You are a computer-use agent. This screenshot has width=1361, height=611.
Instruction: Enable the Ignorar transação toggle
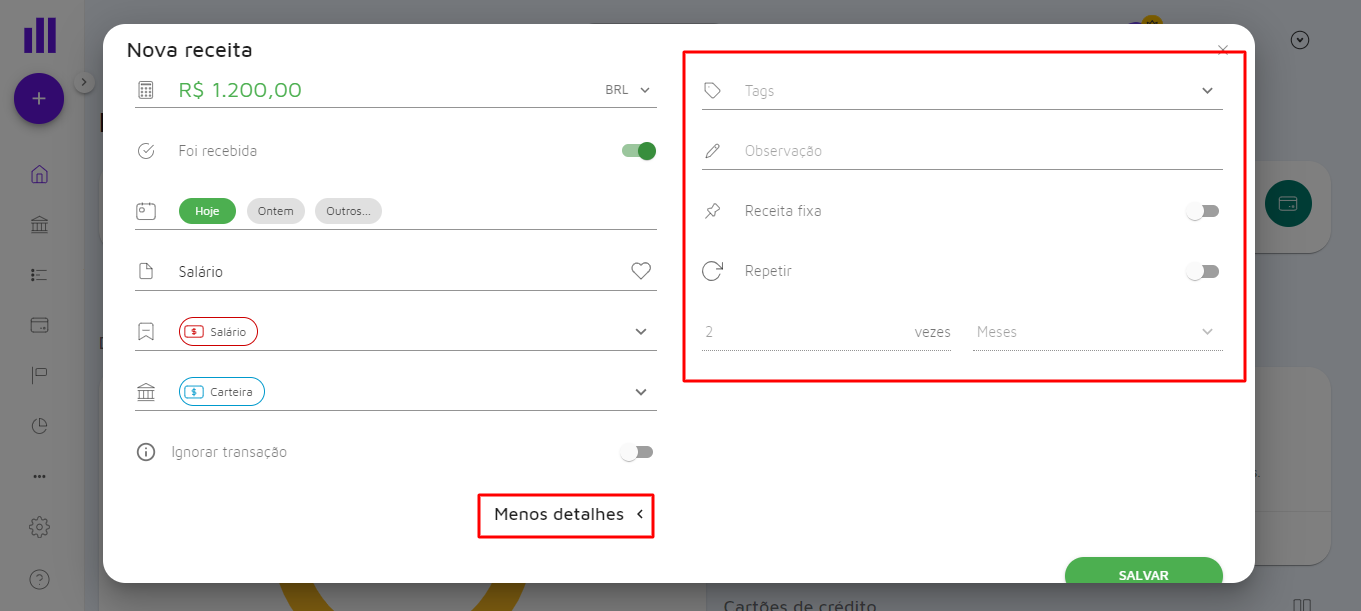636,452
